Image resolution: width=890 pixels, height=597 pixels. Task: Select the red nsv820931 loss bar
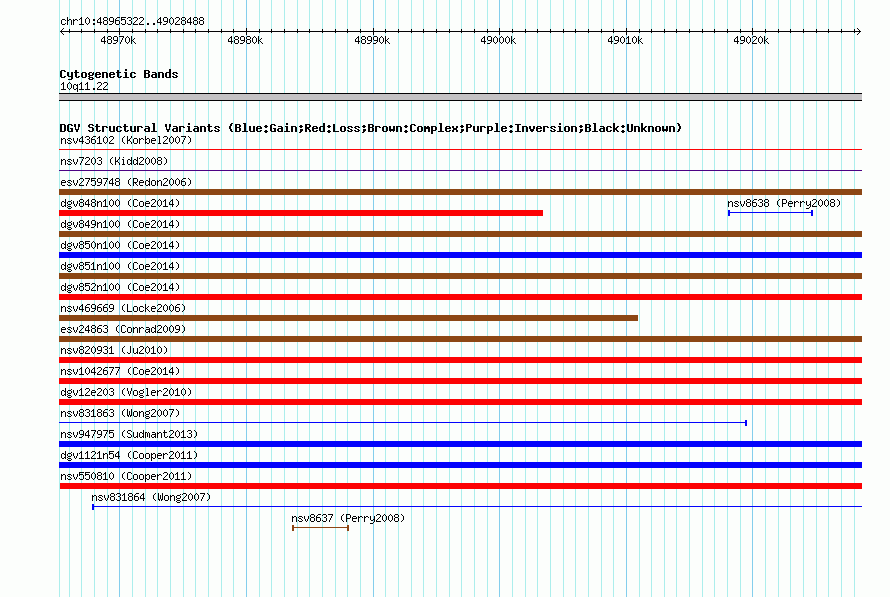point(460,360)
